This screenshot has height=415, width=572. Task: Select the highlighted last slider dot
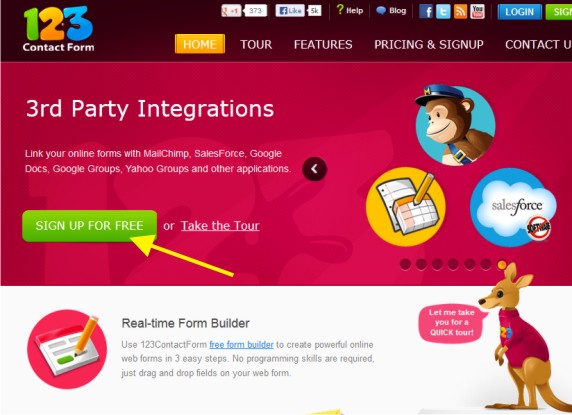(x=502, y=264)
